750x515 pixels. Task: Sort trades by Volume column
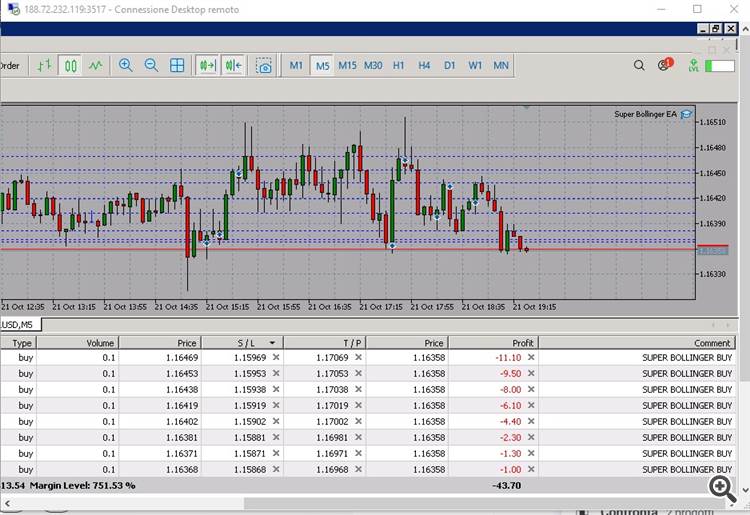78,343
